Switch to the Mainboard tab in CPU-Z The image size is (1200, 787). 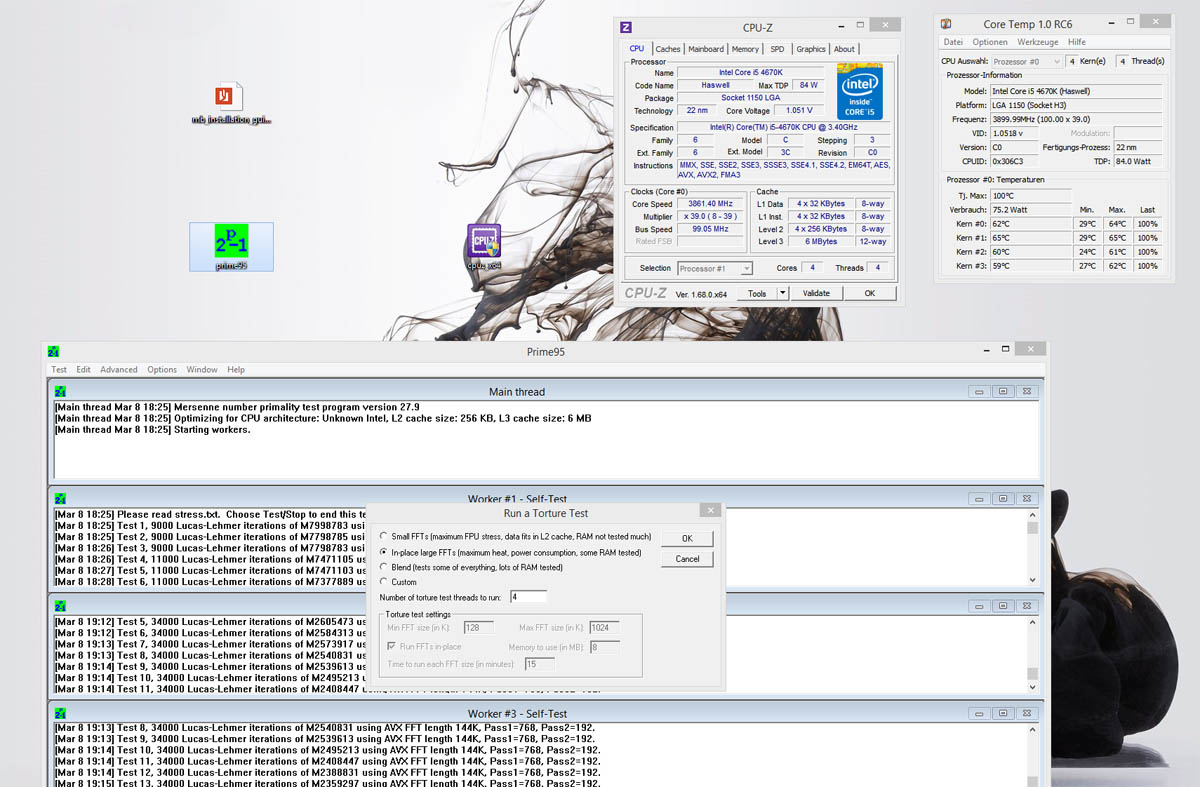(x=706, y=49)
